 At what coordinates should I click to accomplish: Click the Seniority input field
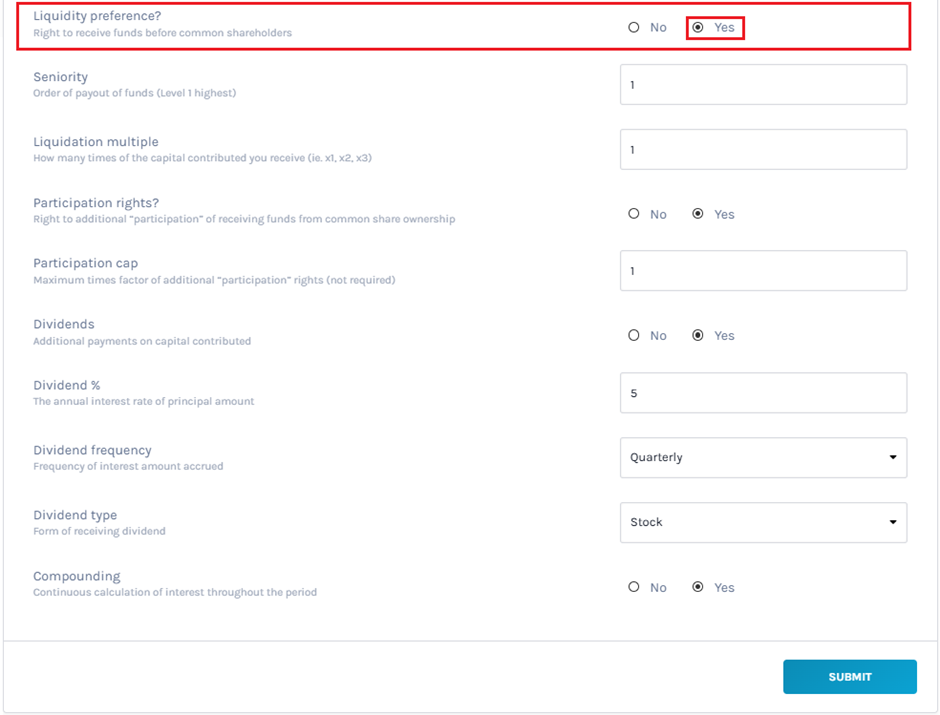click(x=763, y=85)
